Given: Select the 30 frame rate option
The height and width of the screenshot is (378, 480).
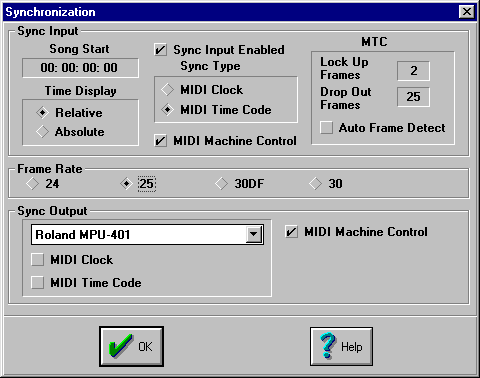Looking at the screenshot, I should (315, 184).
